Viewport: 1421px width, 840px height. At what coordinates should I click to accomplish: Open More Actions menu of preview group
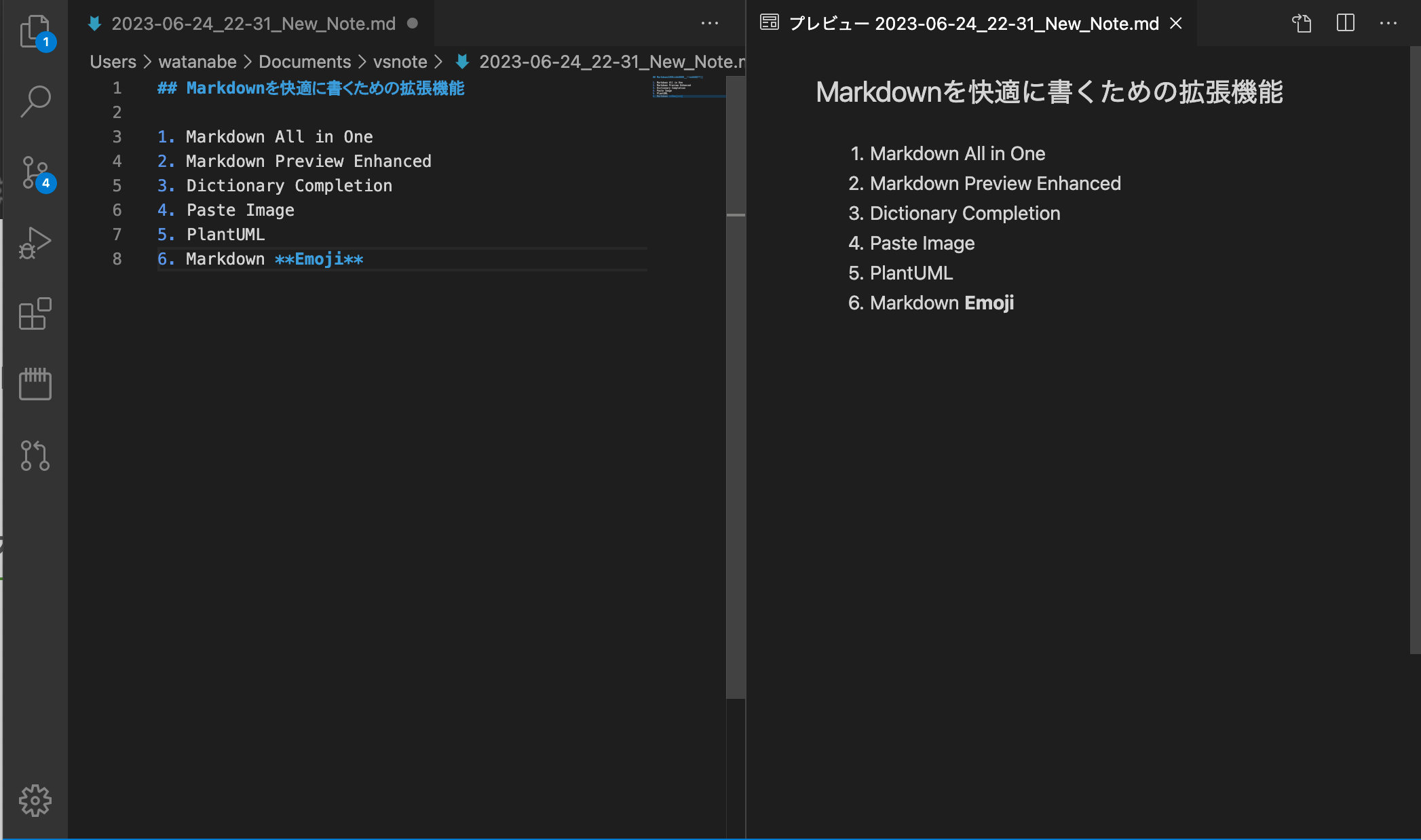click(1388, 23)
